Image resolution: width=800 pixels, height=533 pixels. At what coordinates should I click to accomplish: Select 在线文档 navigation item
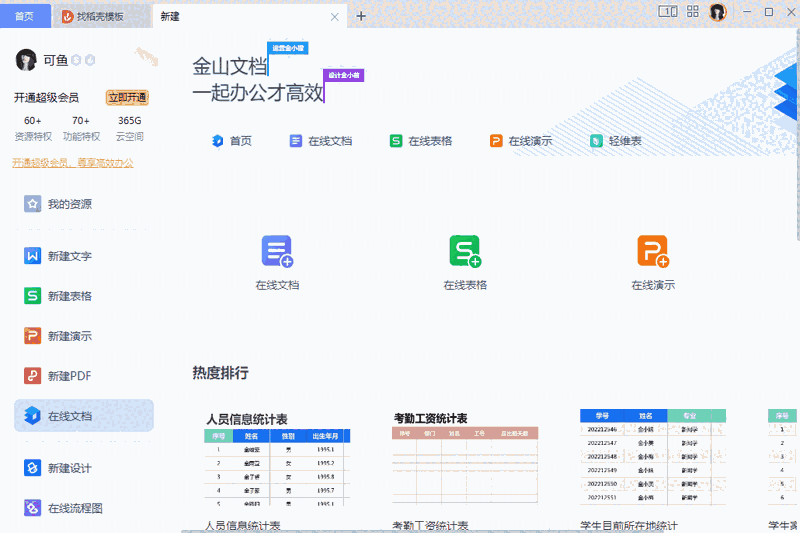tap(321, 141)
